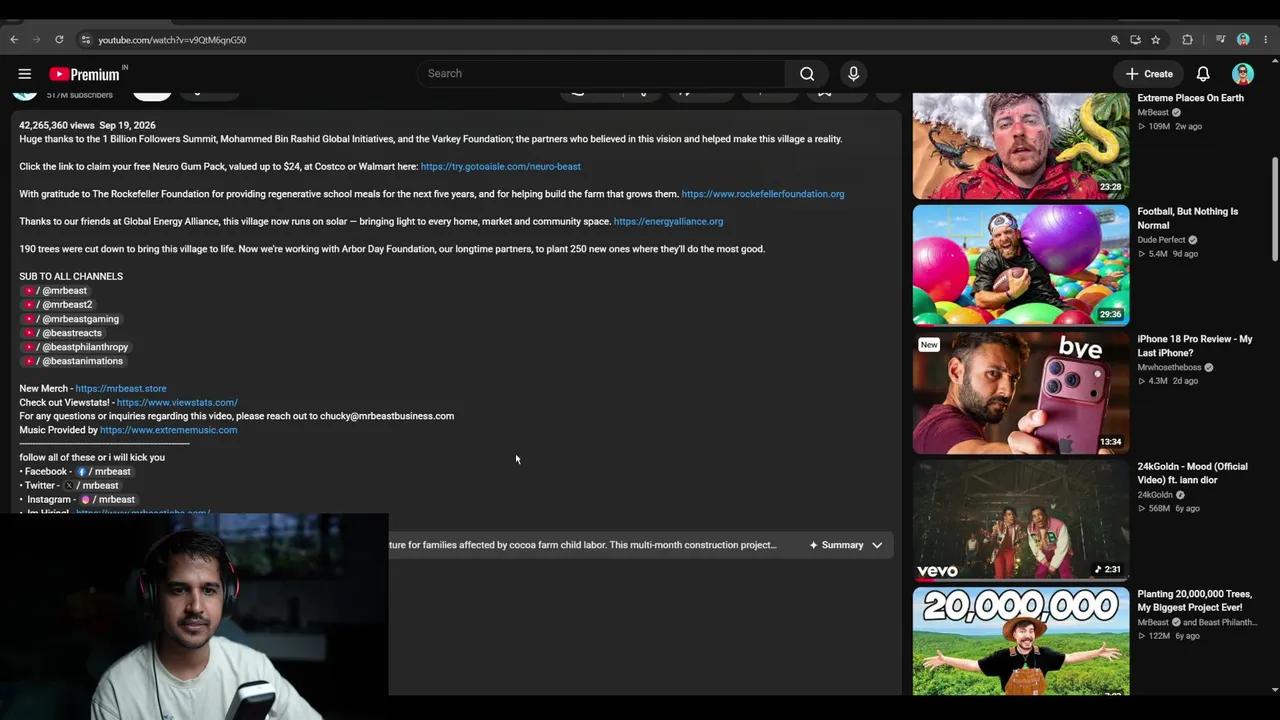The width and height of the screenshot is (1280, 720).
Task: Click the 'SUB TO ALL CHANNELS' text
Action: click(x=71, y=277)
